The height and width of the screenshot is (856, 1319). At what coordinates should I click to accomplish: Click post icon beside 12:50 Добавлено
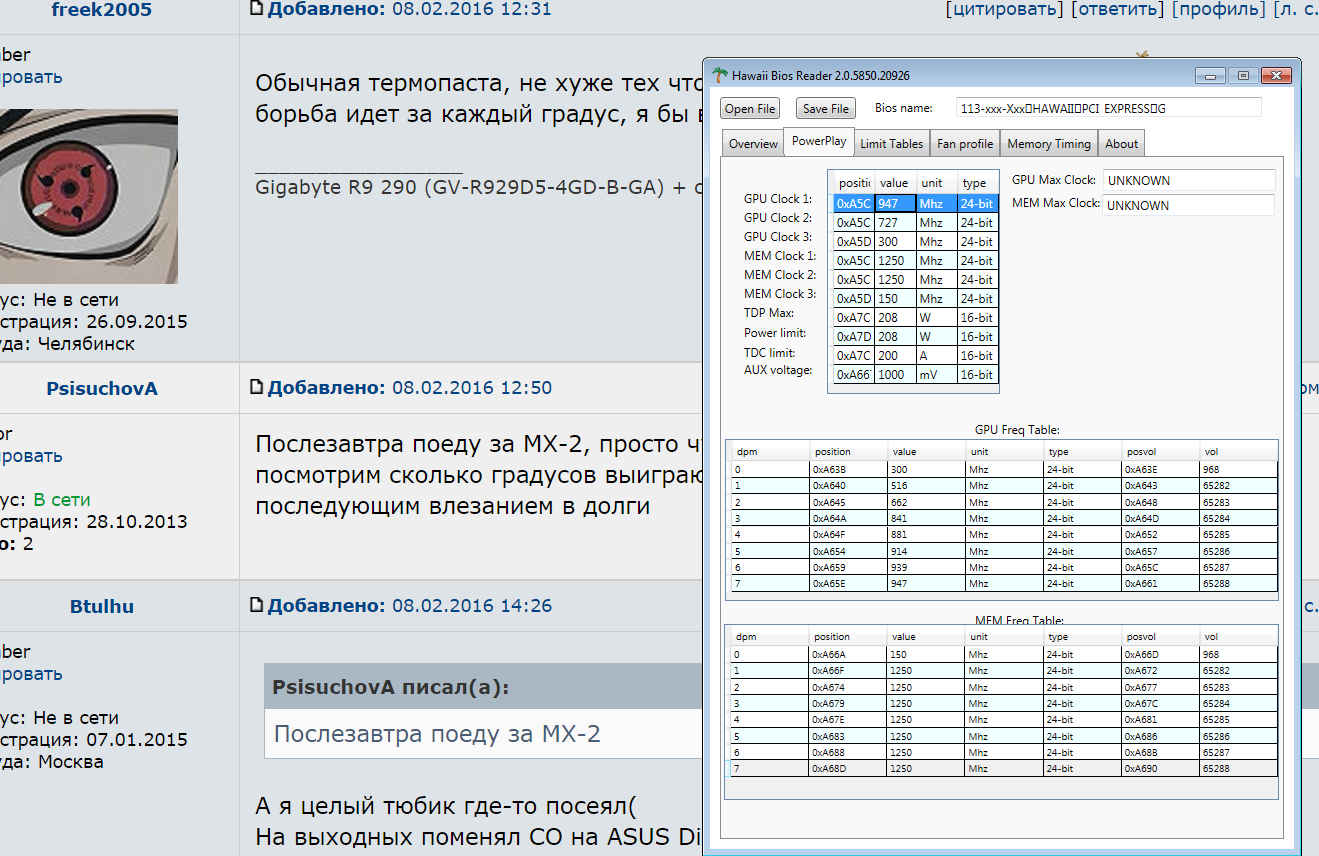(257, 387)
